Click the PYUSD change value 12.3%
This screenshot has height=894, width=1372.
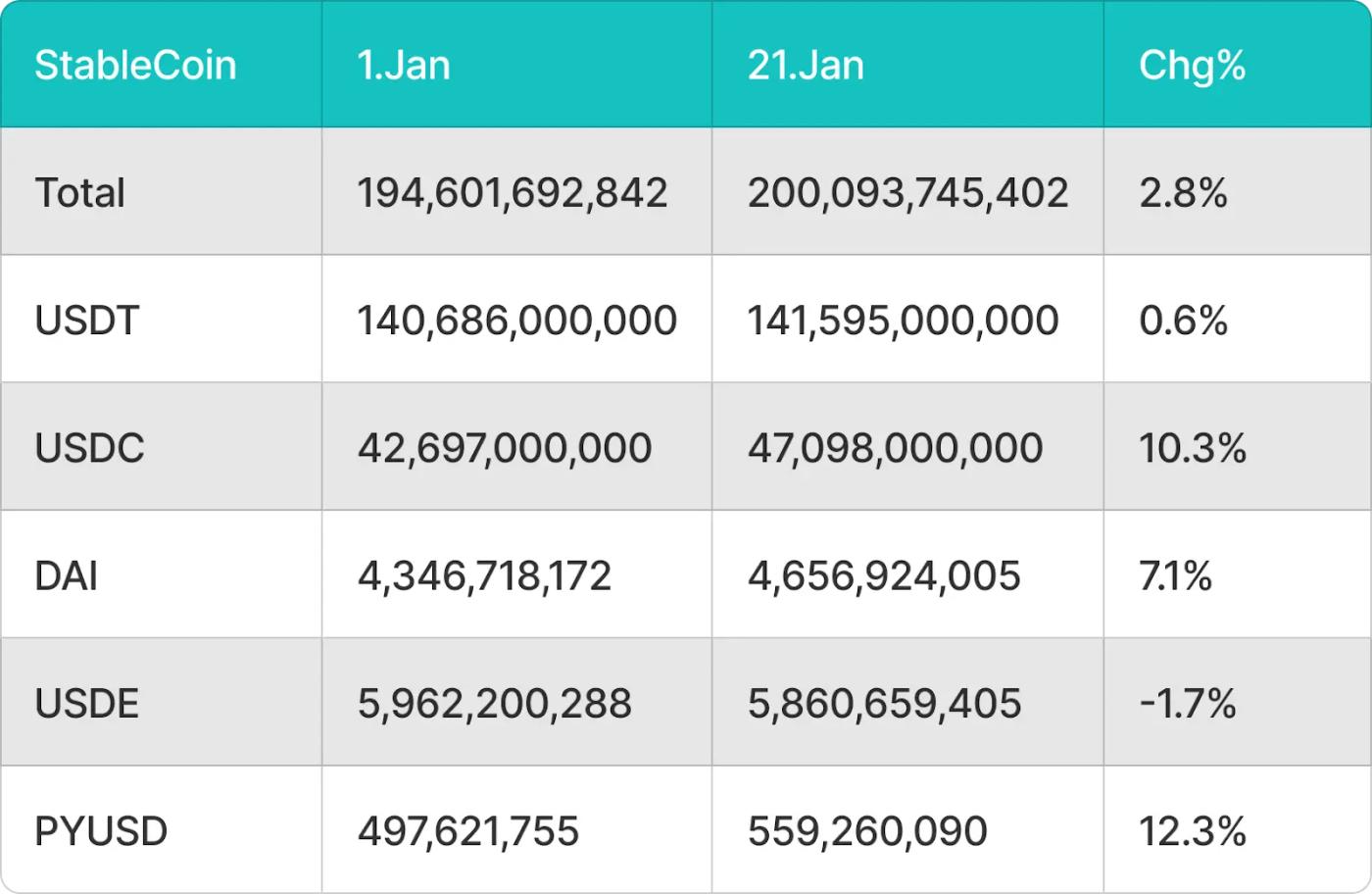(1192, 831)
